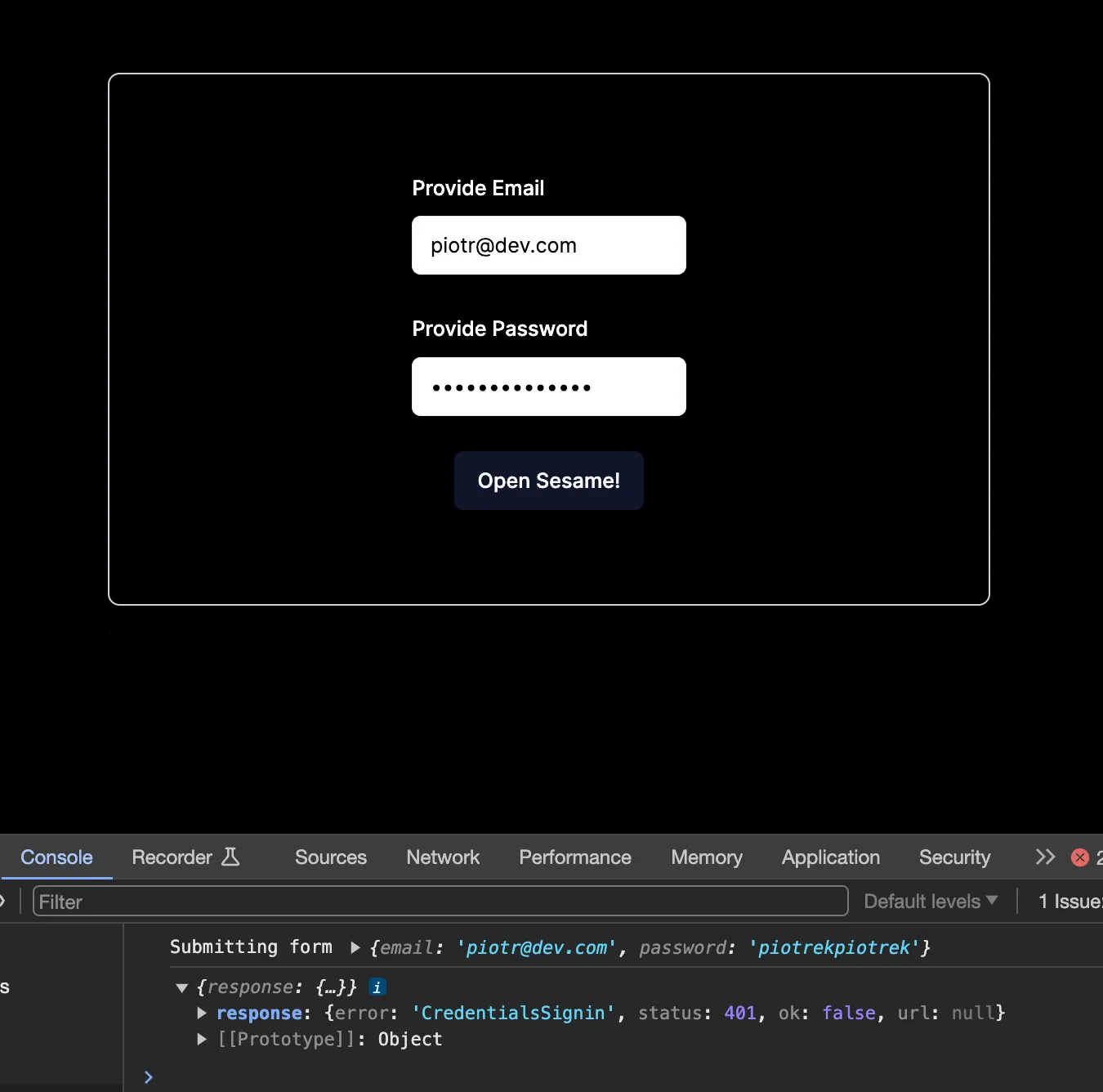Click the console Filter text box
The image size is (1103, 1092).
tap(440, 902)
